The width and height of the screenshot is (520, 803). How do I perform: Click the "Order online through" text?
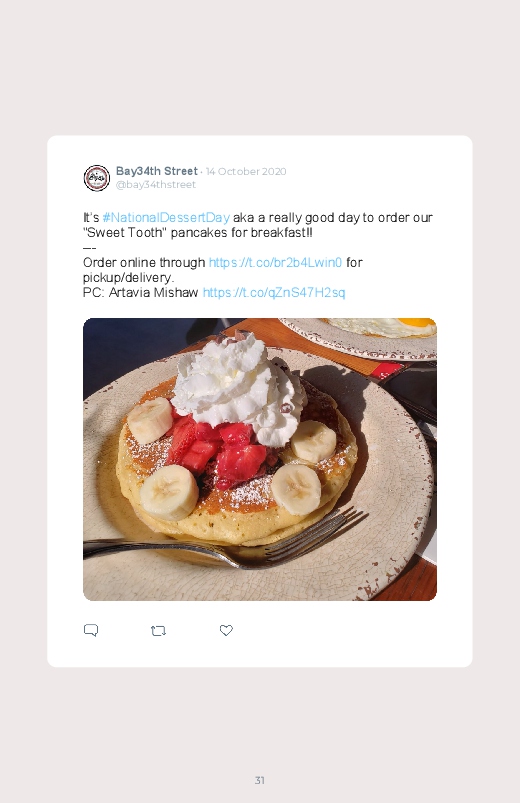[x=144, y=263]
